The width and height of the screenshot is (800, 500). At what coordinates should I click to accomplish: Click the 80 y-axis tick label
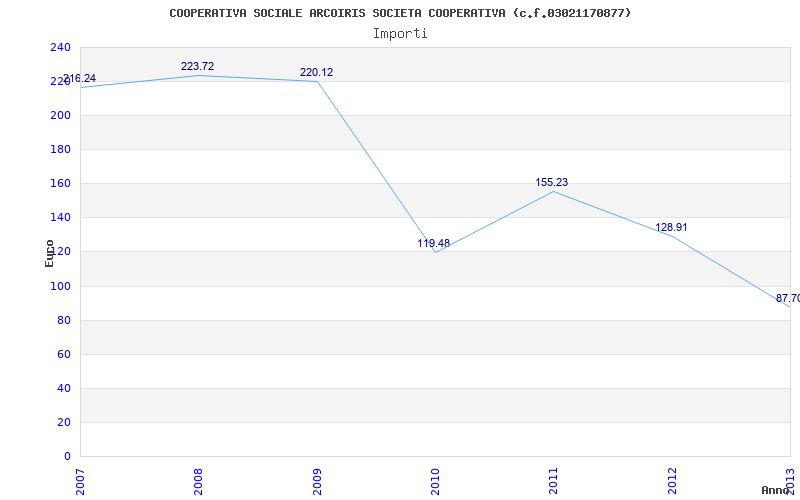point(64,320)
